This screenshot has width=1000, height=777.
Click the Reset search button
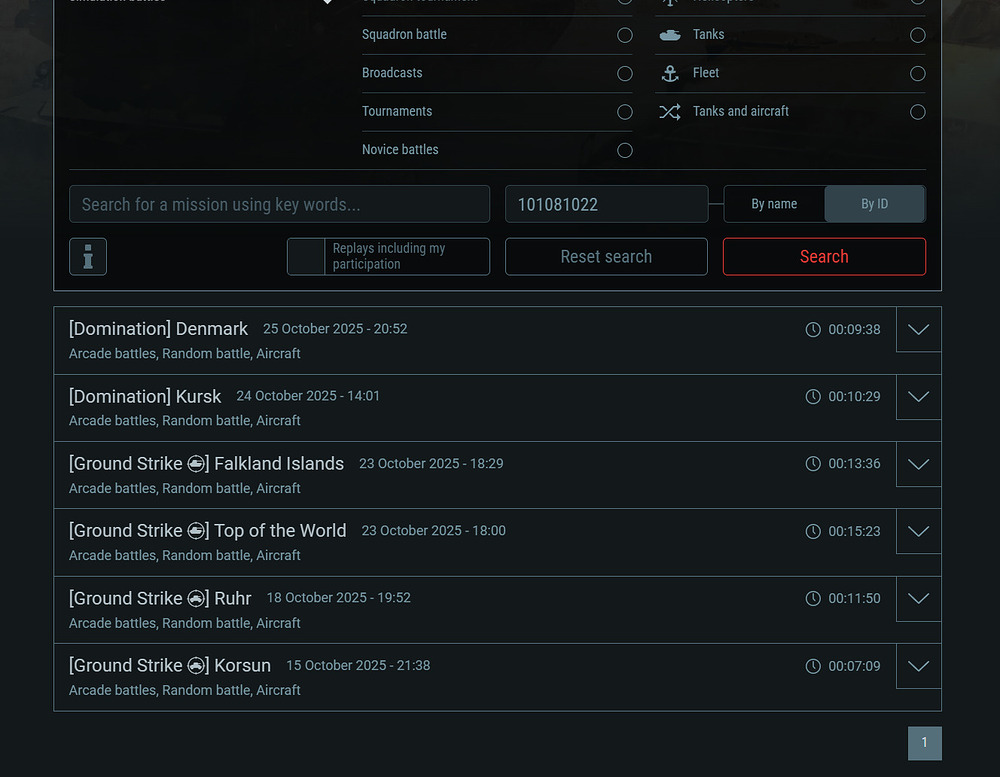tap(606, 257)
